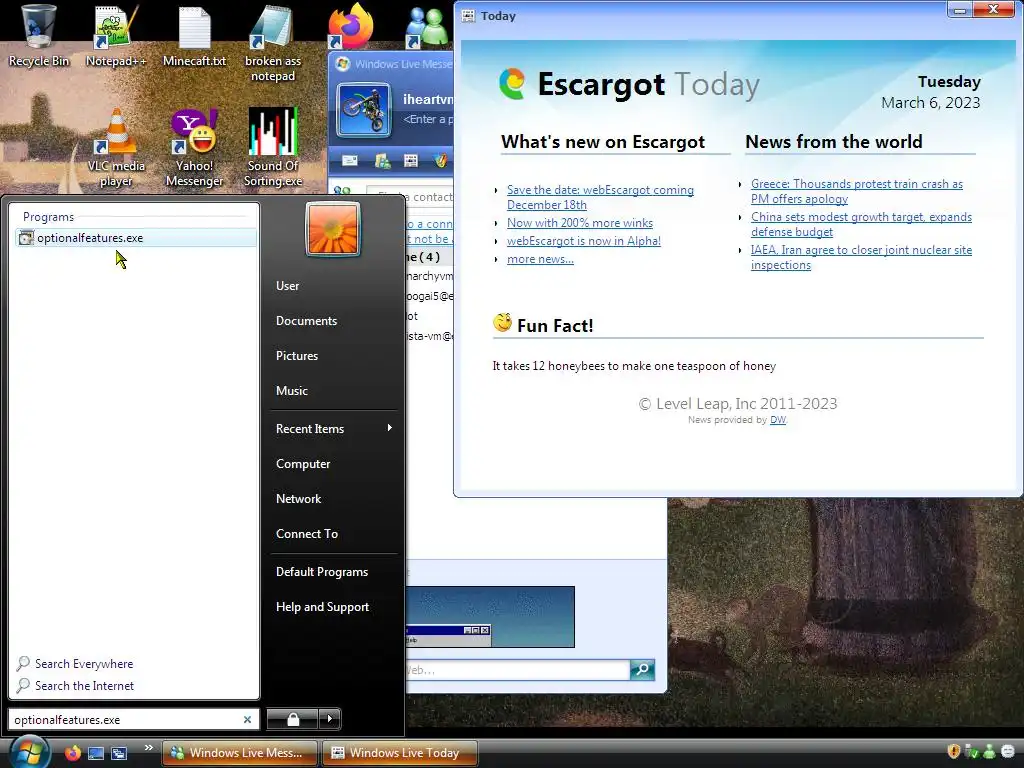Open User folder from Start menu
Viewport: 1024px width, 768px height.
(x=287, y=285)
